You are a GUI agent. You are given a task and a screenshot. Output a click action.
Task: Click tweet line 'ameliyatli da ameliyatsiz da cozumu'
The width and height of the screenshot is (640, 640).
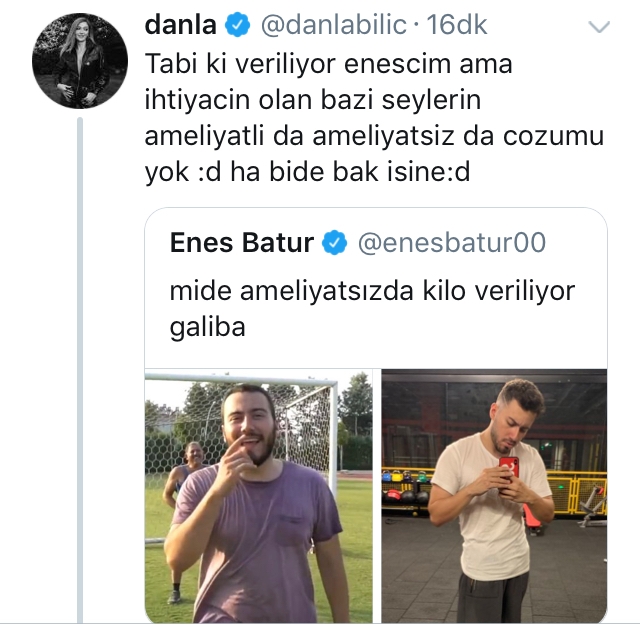click(374, 136)
